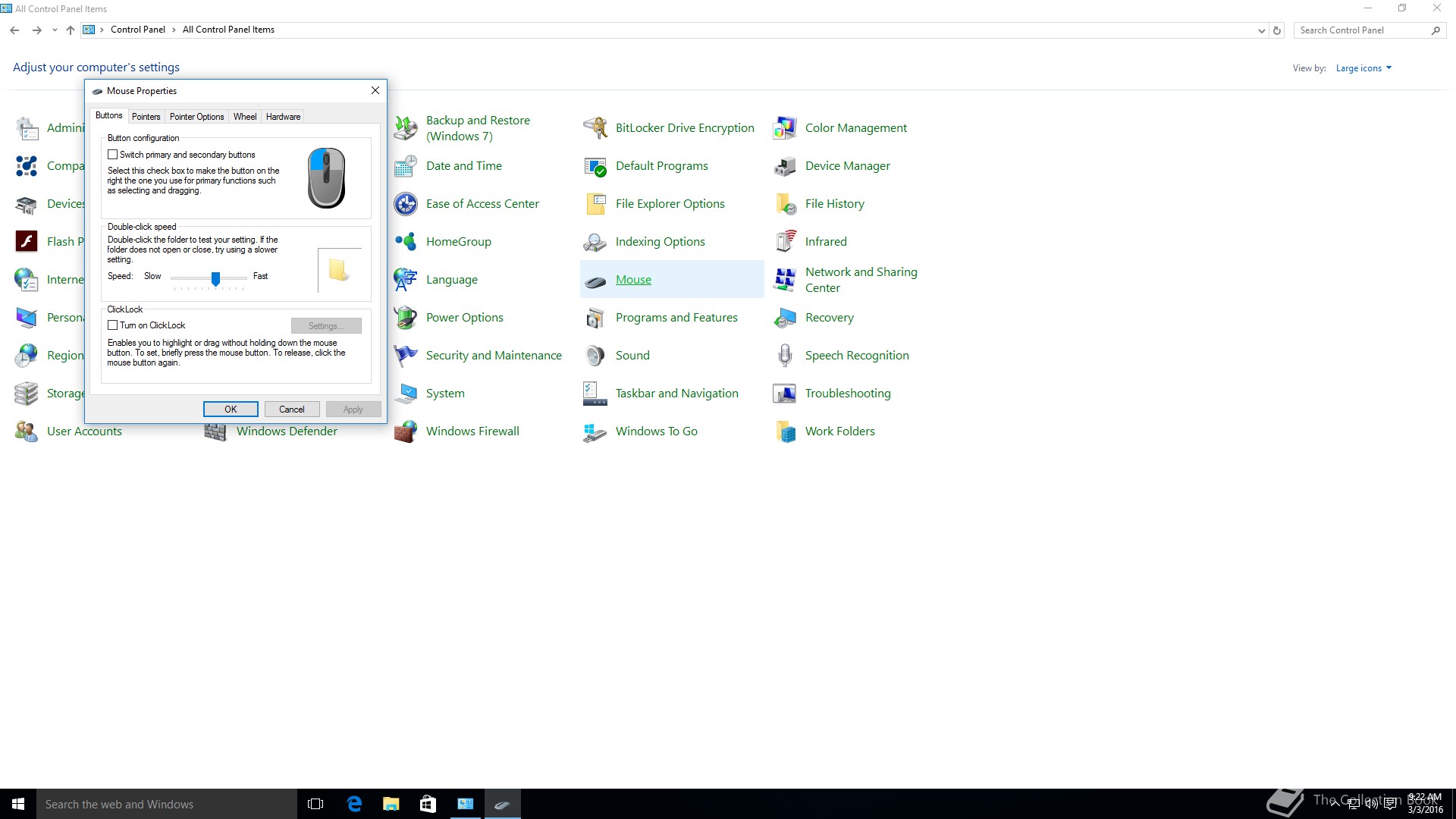Viewport: 1456px width, 819px height.
Task: Open Task View on taskbar
Action: (x=315, y=804)
